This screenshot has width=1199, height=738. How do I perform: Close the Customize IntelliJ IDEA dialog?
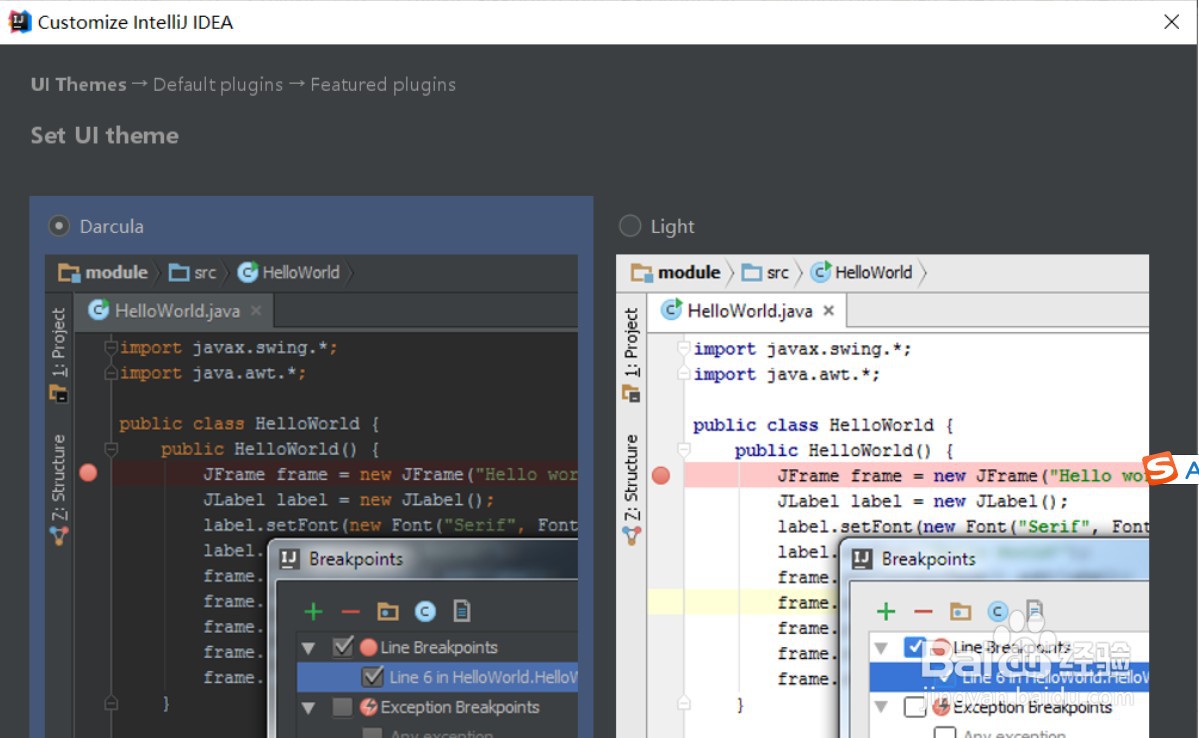pyautogui.click(x=1171, y=22)
